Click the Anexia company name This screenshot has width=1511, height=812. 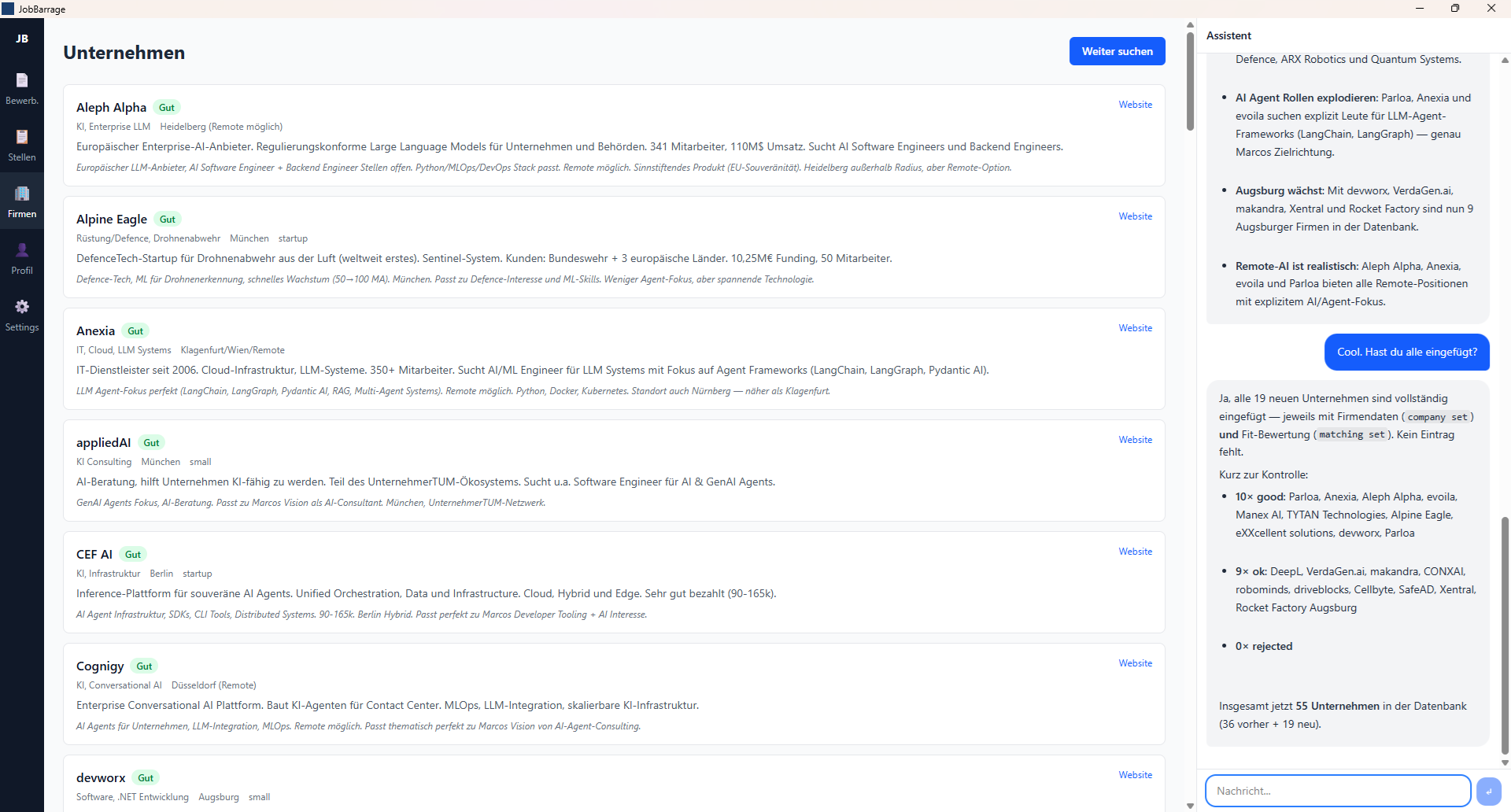tap(95, 330)
